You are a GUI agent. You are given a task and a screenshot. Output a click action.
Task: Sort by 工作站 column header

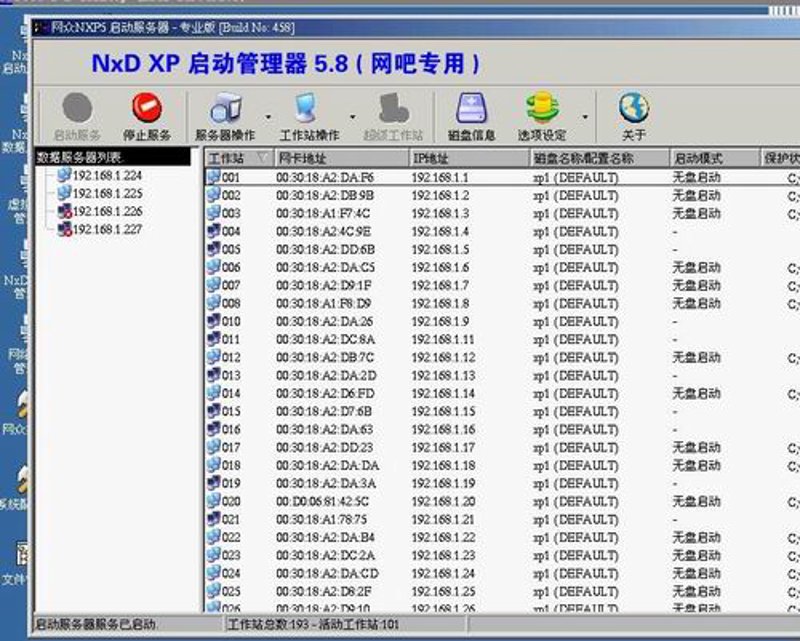click(x=239, y=158)
